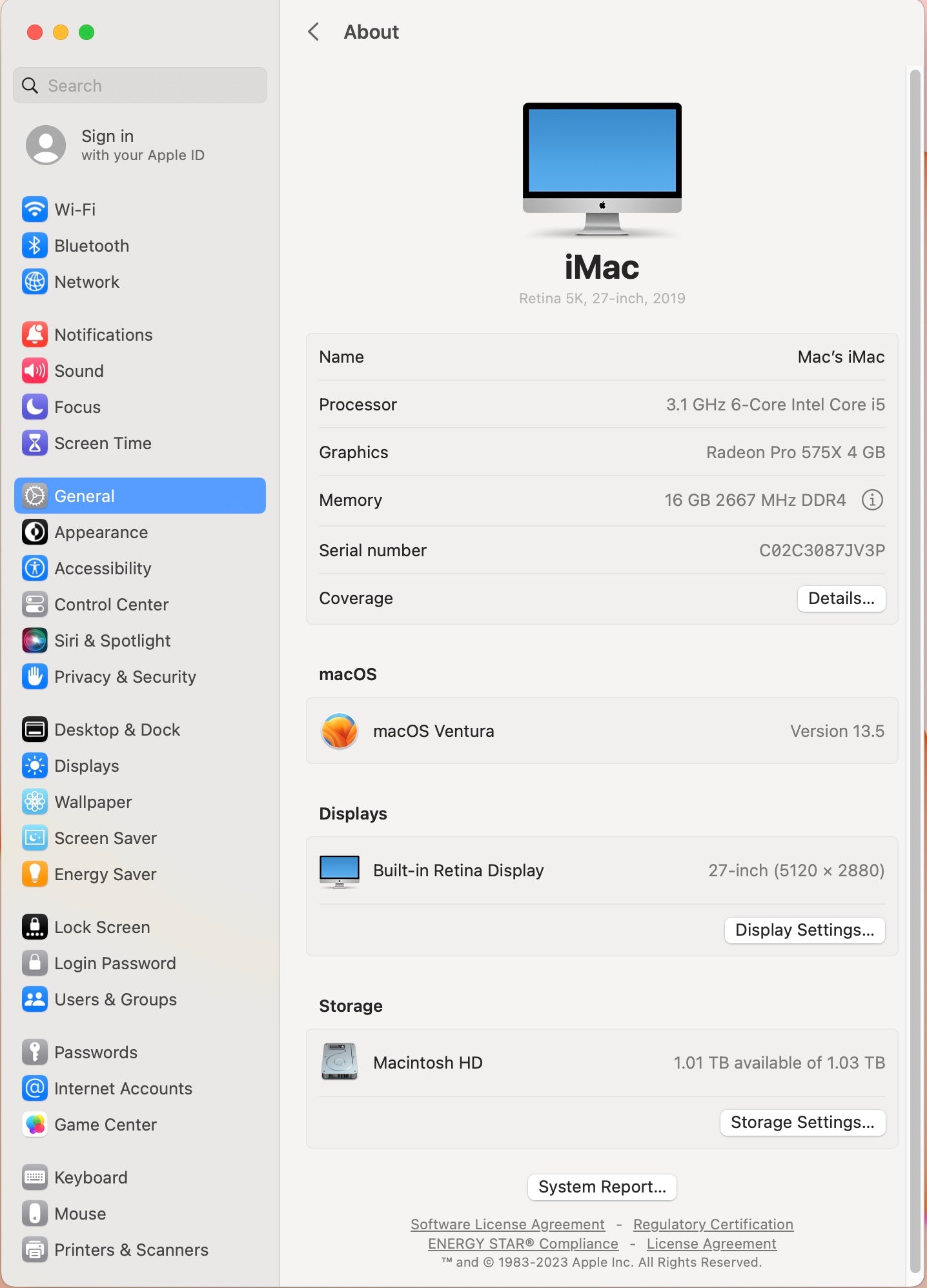Open the License Agreement link

click(x=711, y=1243)
